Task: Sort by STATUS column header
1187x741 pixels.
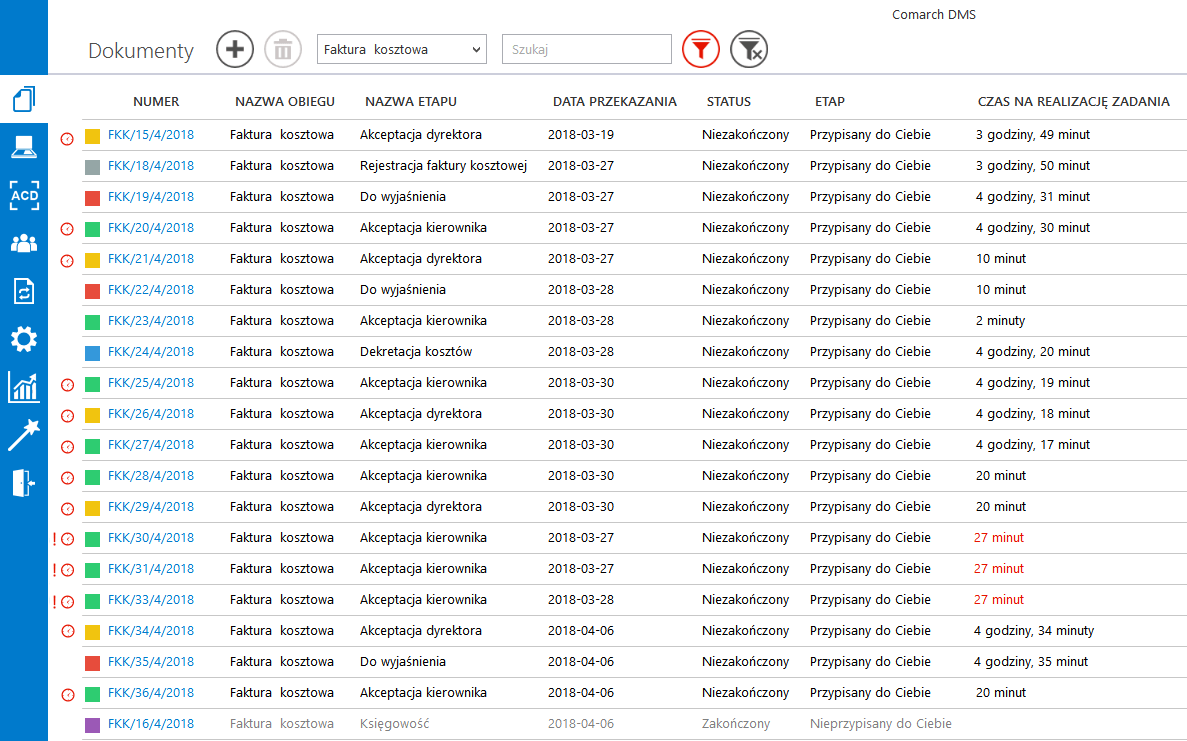Action: point(729,101)
